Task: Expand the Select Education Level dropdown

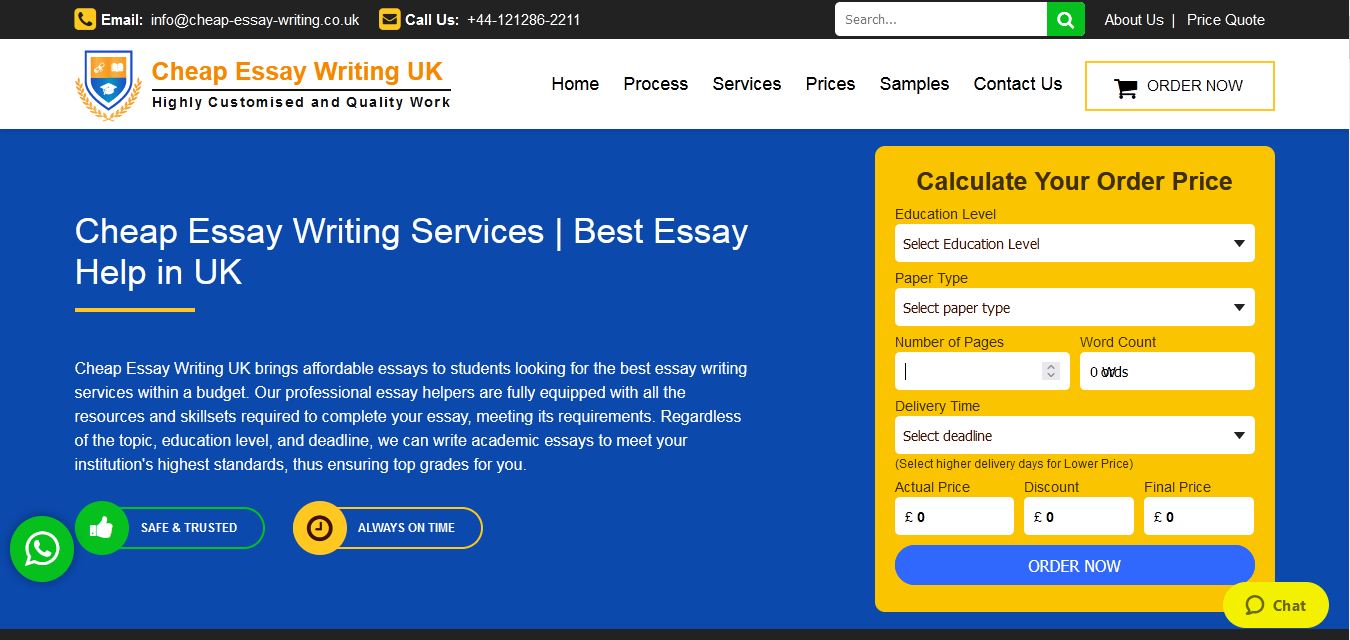Action: click(1074, 243)
